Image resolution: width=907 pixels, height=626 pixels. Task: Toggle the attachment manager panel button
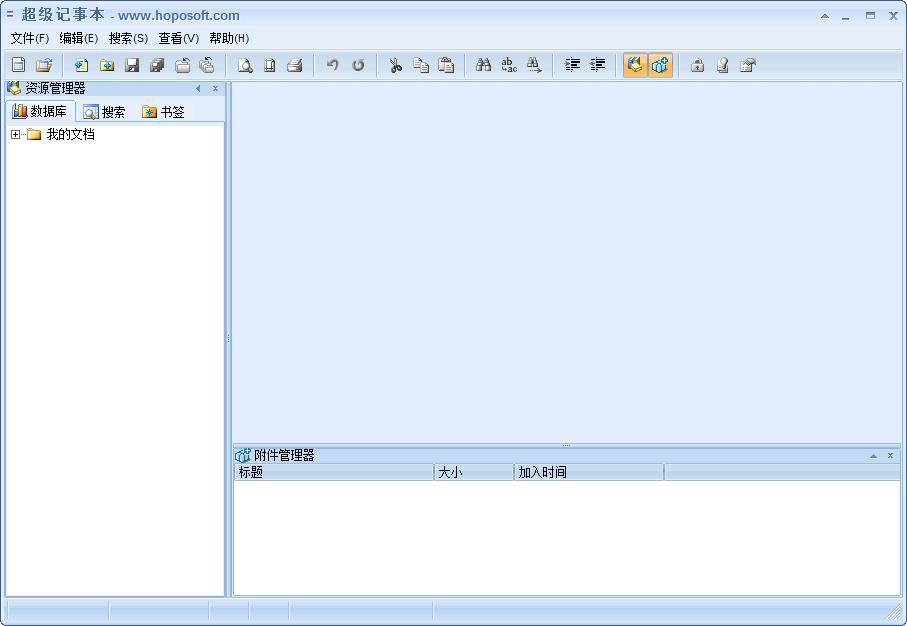point(660,65)
